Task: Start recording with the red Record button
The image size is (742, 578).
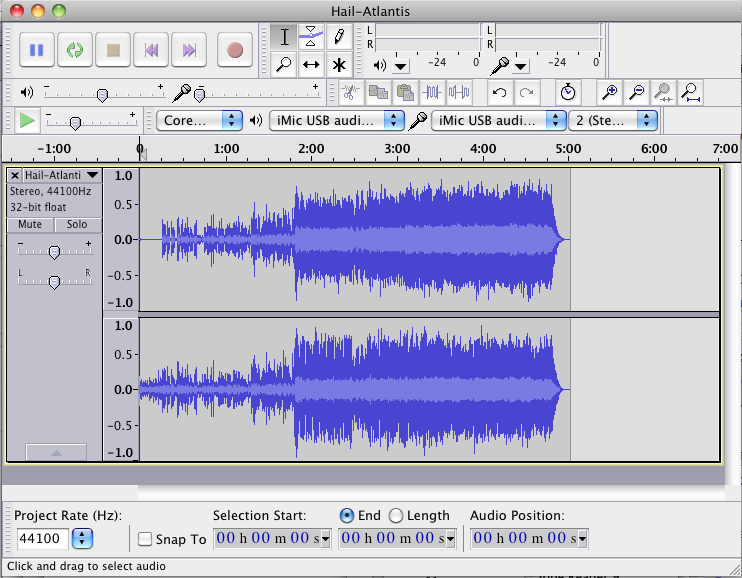Action: click(x=235, y=50)
